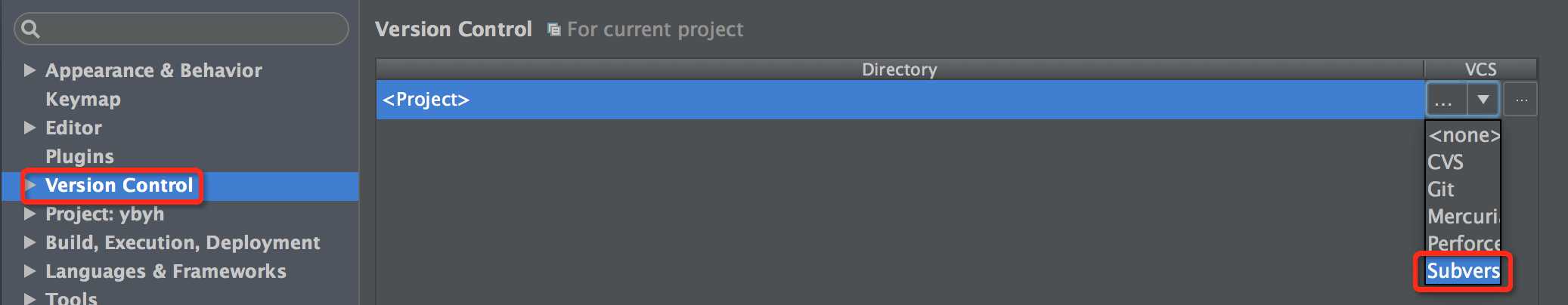The height and width of the screenshot is (305, 1568).
Task: Click the ellipsis button beside VCS dropdown
Action: click(x=1520, y=100)
